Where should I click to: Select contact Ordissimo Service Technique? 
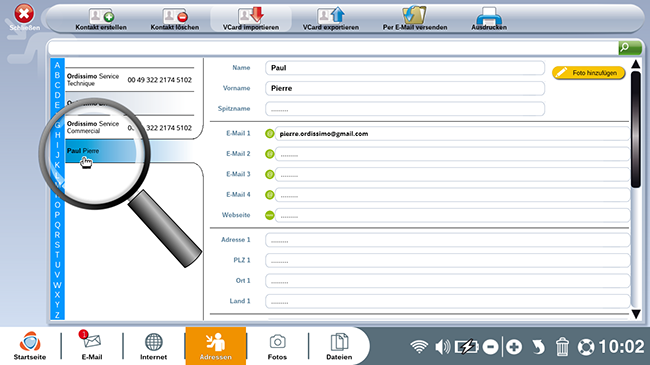tap(130, 80)
